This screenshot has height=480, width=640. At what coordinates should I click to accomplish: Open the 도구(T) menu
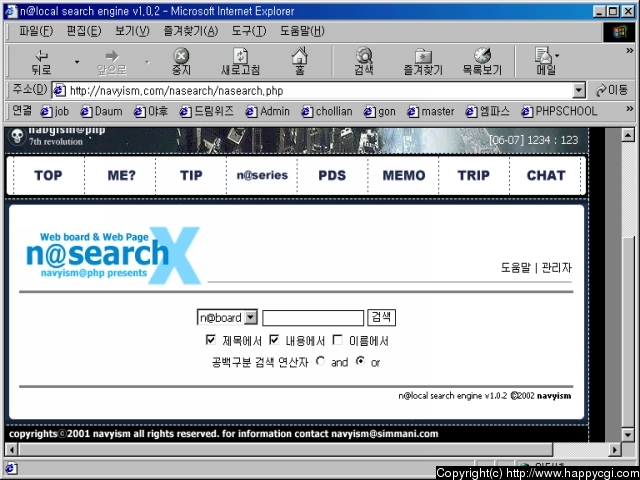click(x=249, y=31)
